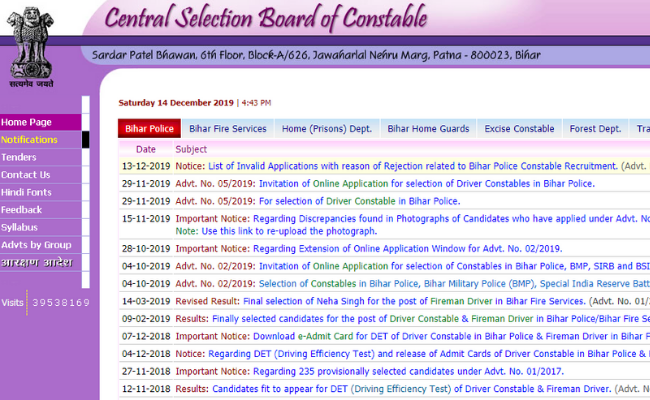Open the Forest Dept. tab
650x400 pixels.
[595, 129]
